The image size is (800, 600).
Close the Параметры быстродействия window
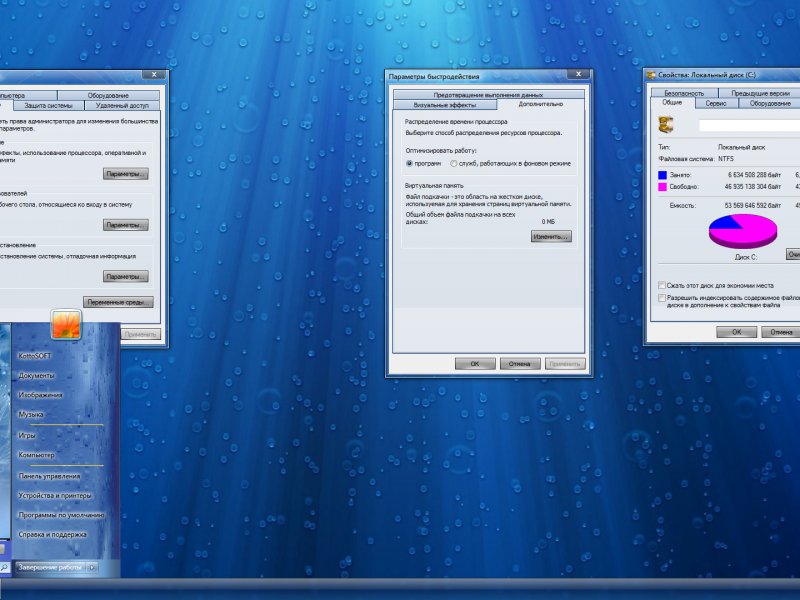click(x=579, y=74)
